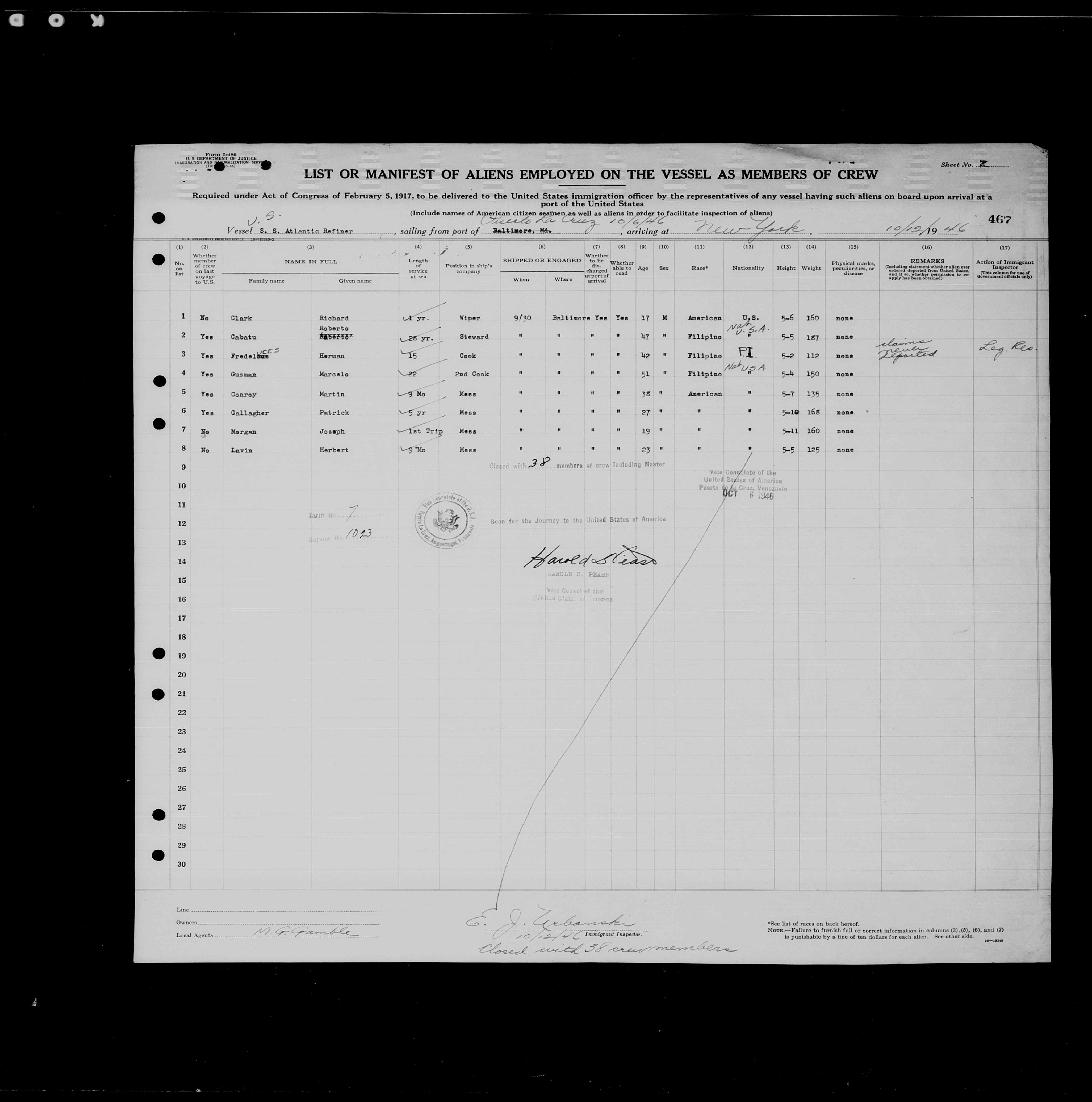The width and height of the screenshot is (1092, 1102).
Task: Click given name 'Marcelo'
Action: (334, 375)
